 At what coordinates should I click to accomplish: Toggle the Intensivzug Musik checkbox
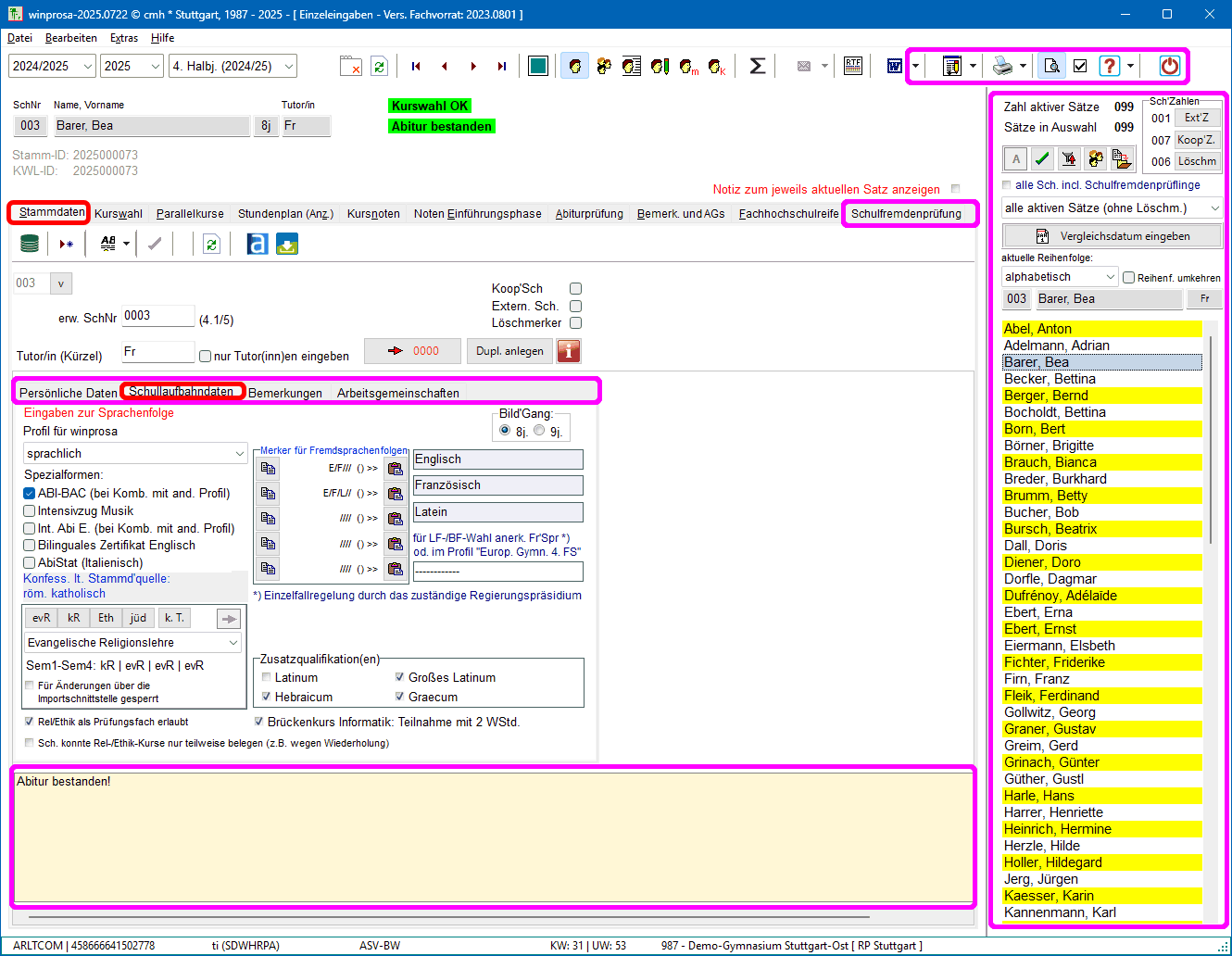coord(30,510)
